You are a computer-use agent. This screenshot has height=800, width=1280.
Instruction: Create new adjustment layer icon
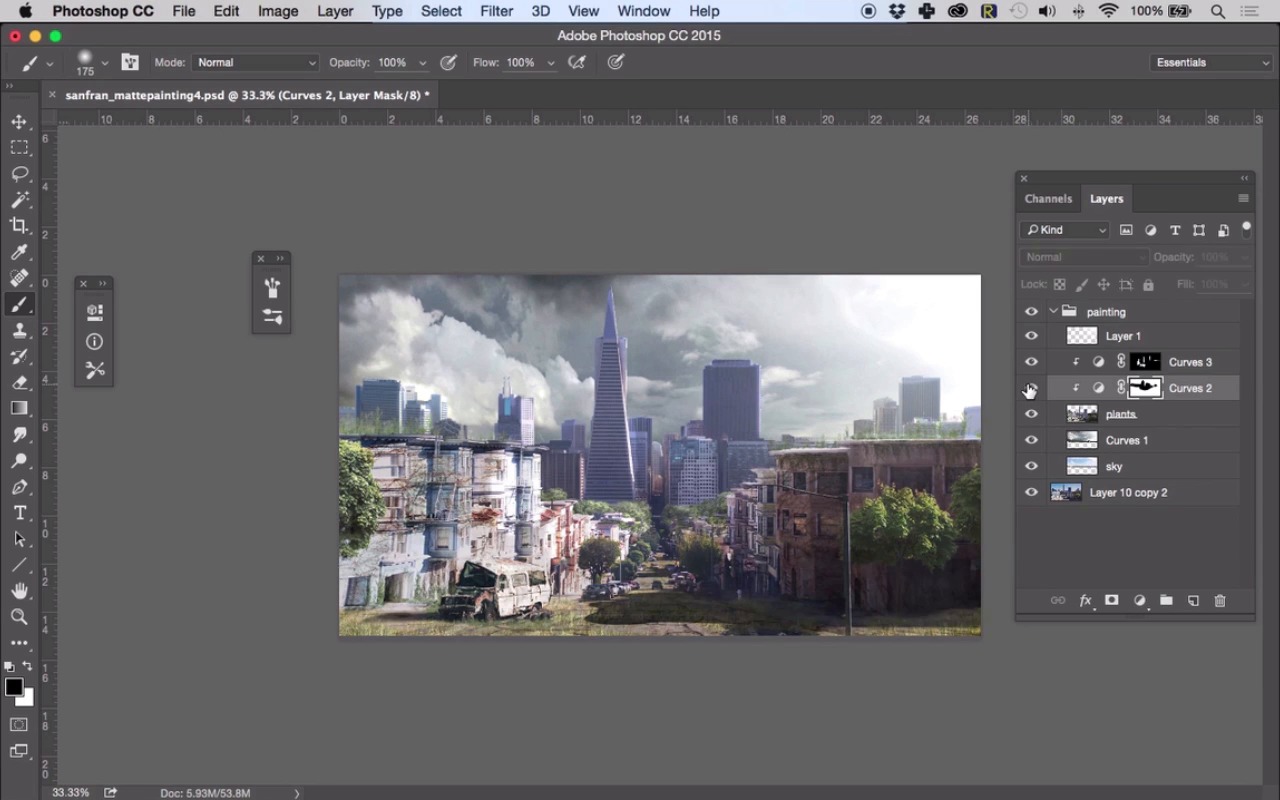tap(1139, 600)
